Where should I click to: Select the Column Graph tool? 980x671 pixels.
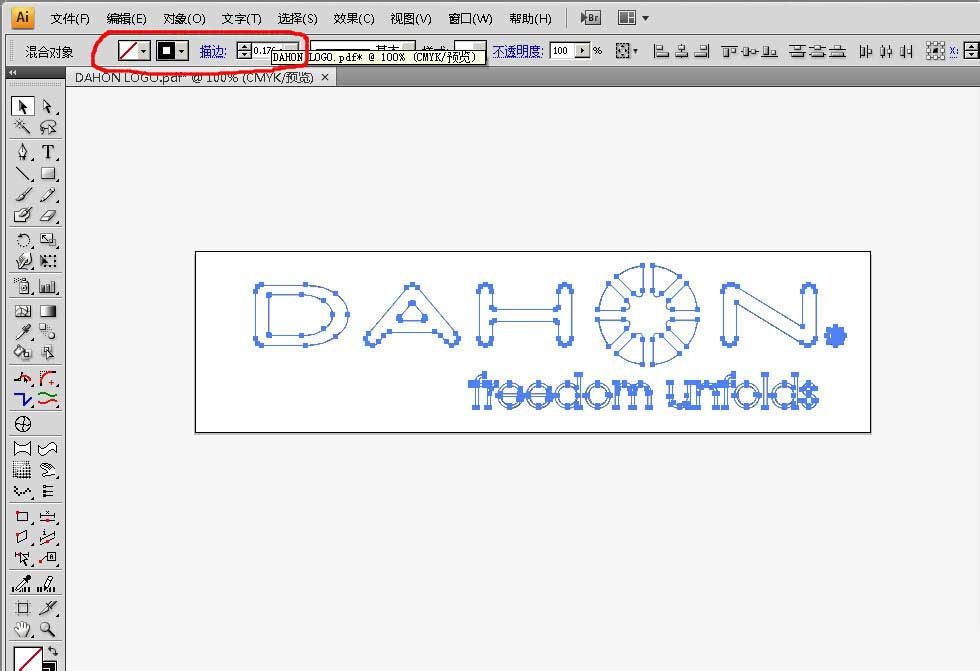click(48, 286)
